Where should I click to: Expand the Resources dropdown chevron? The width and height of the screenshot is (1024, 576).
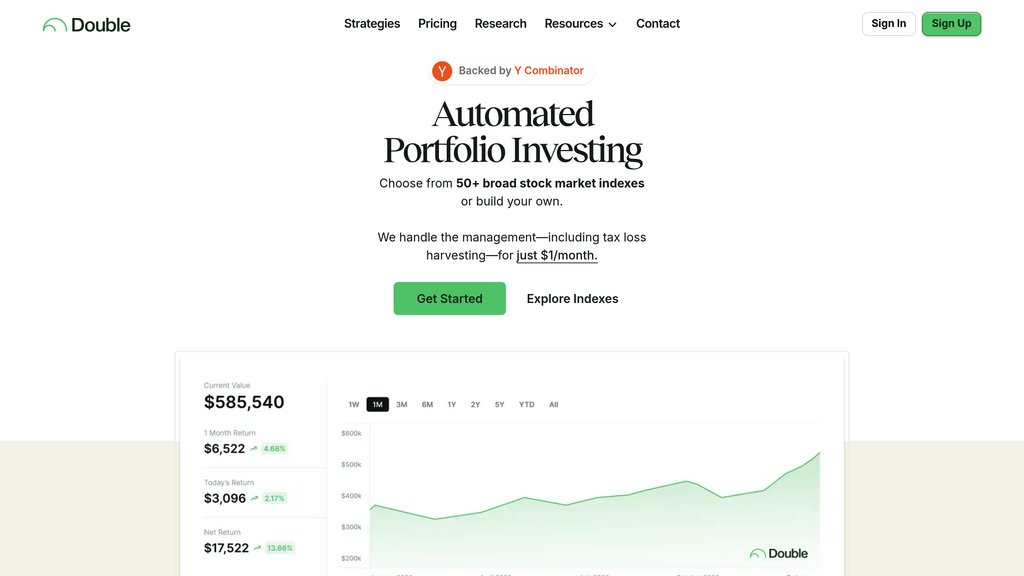[612, 24]
